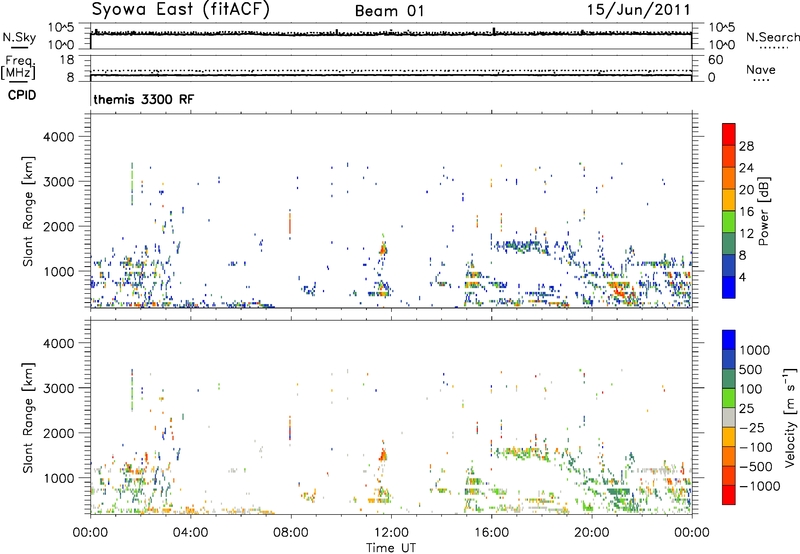Click the "28" label on Power color bar
The image size is (800, 554).
point(746,146)
